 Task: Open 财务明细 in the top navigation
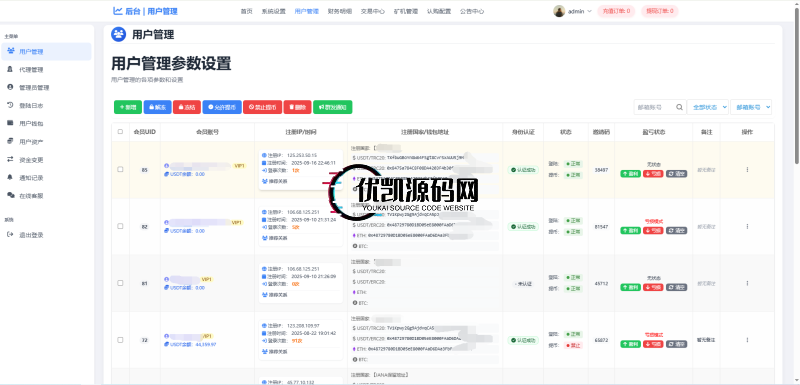point(339,11)
